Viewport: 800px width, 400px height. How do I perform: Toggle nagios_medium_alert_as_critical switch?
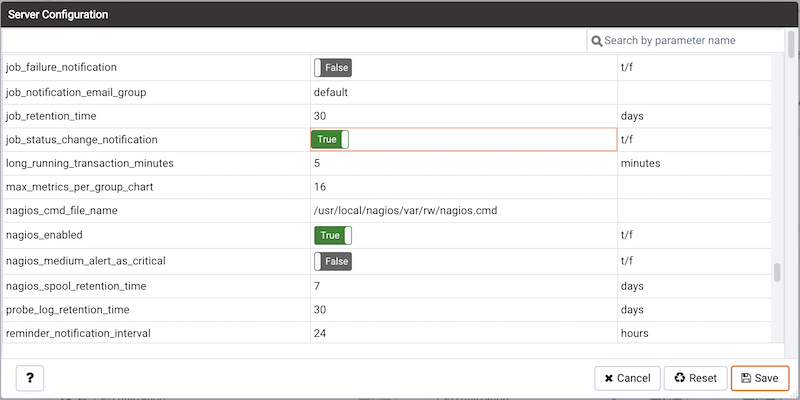pyautogui.click(x=333, y=261)
